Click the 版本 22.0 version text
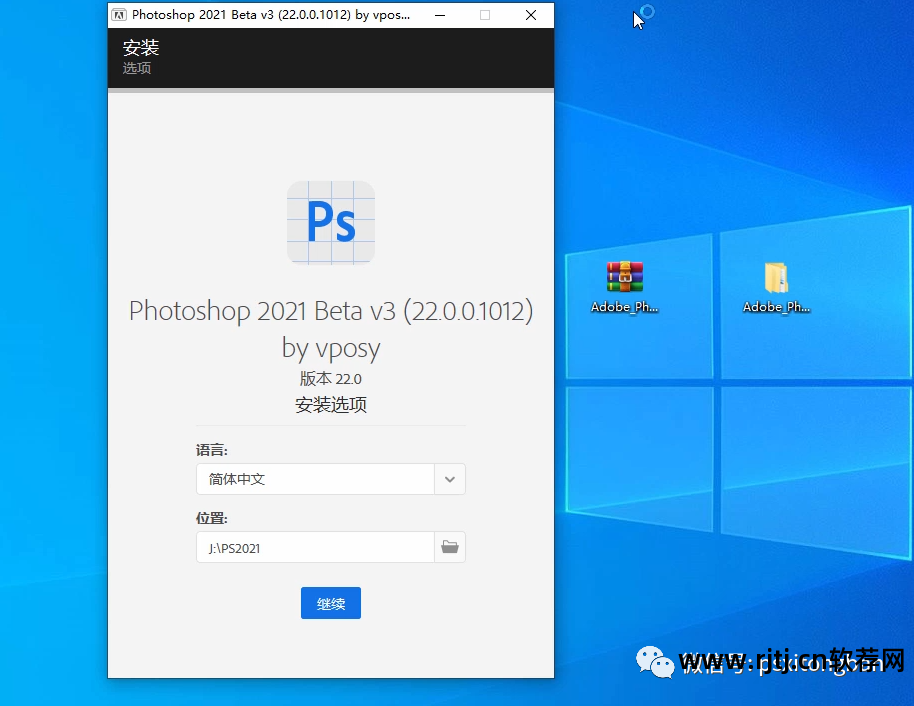This screenshot has width=914, height=706. click(331, 379)
